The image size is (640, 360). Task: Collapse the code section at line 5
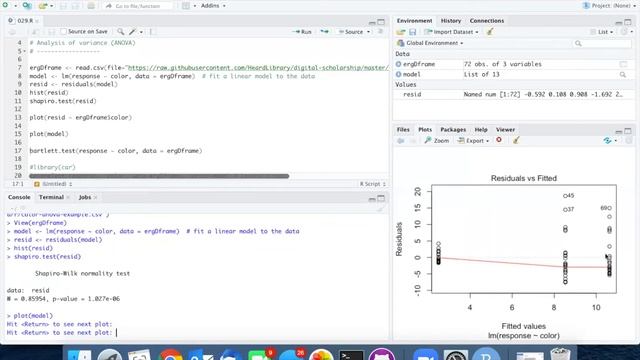coord(24,51)
